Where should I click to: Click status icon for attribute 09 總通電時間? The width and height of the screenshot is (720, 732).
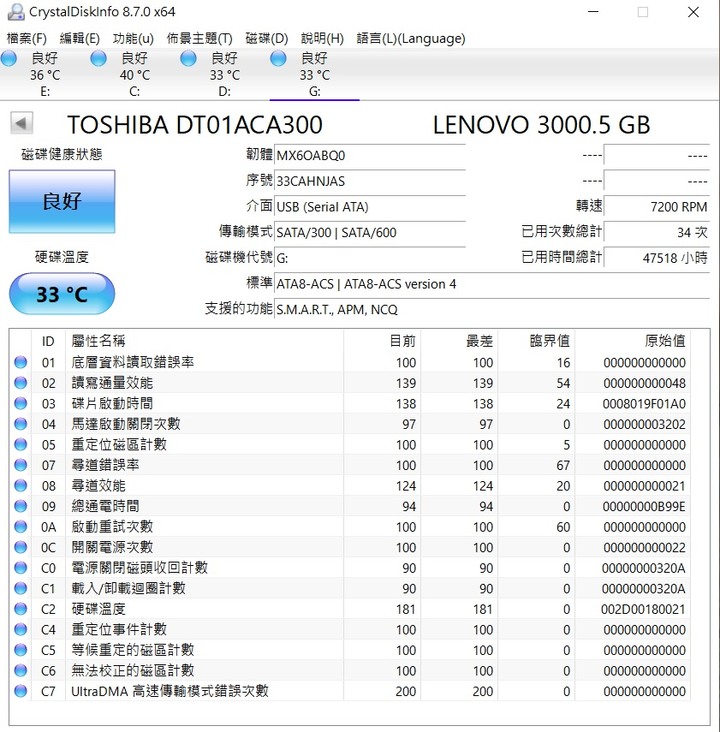point(21,506)
